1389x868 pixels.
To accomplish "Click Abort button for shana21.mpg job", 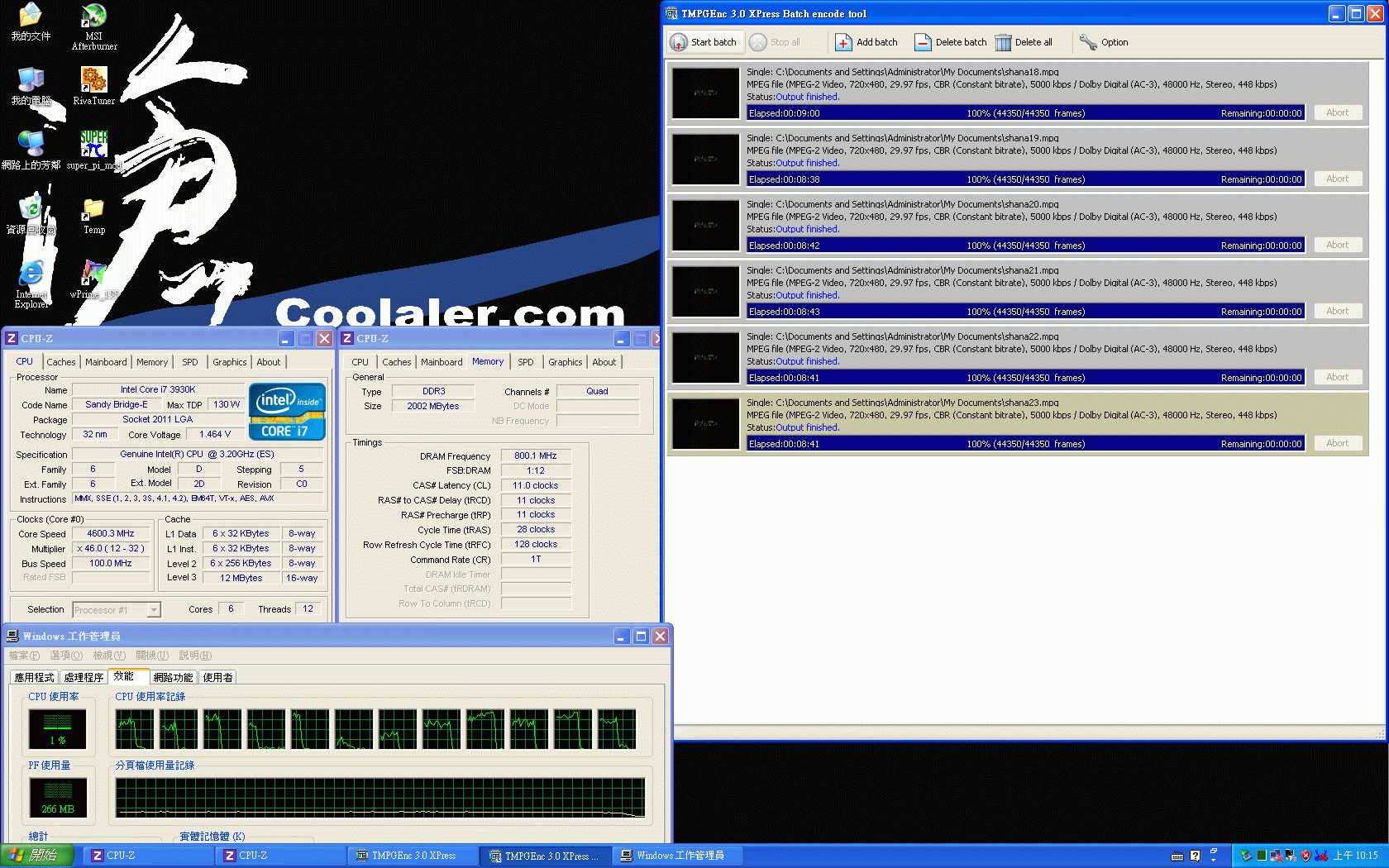I will coord(1338,311).
